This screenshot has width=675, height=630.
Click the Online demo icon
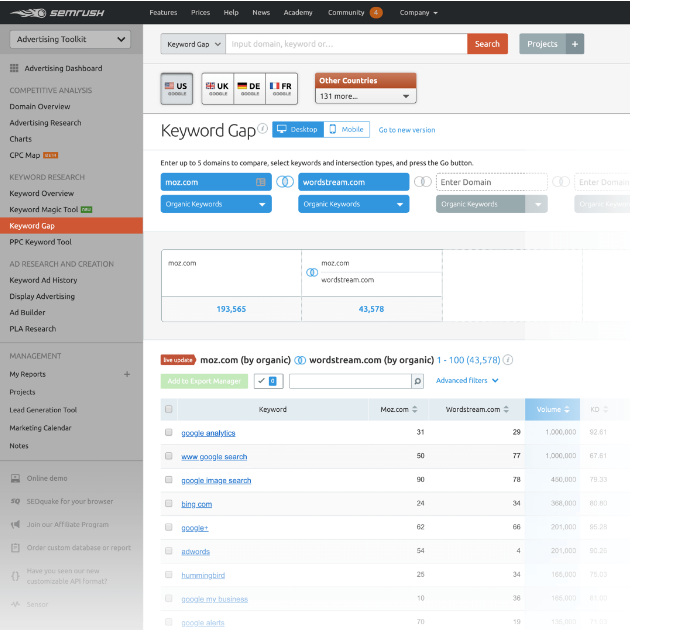click(x=15, y=478)
